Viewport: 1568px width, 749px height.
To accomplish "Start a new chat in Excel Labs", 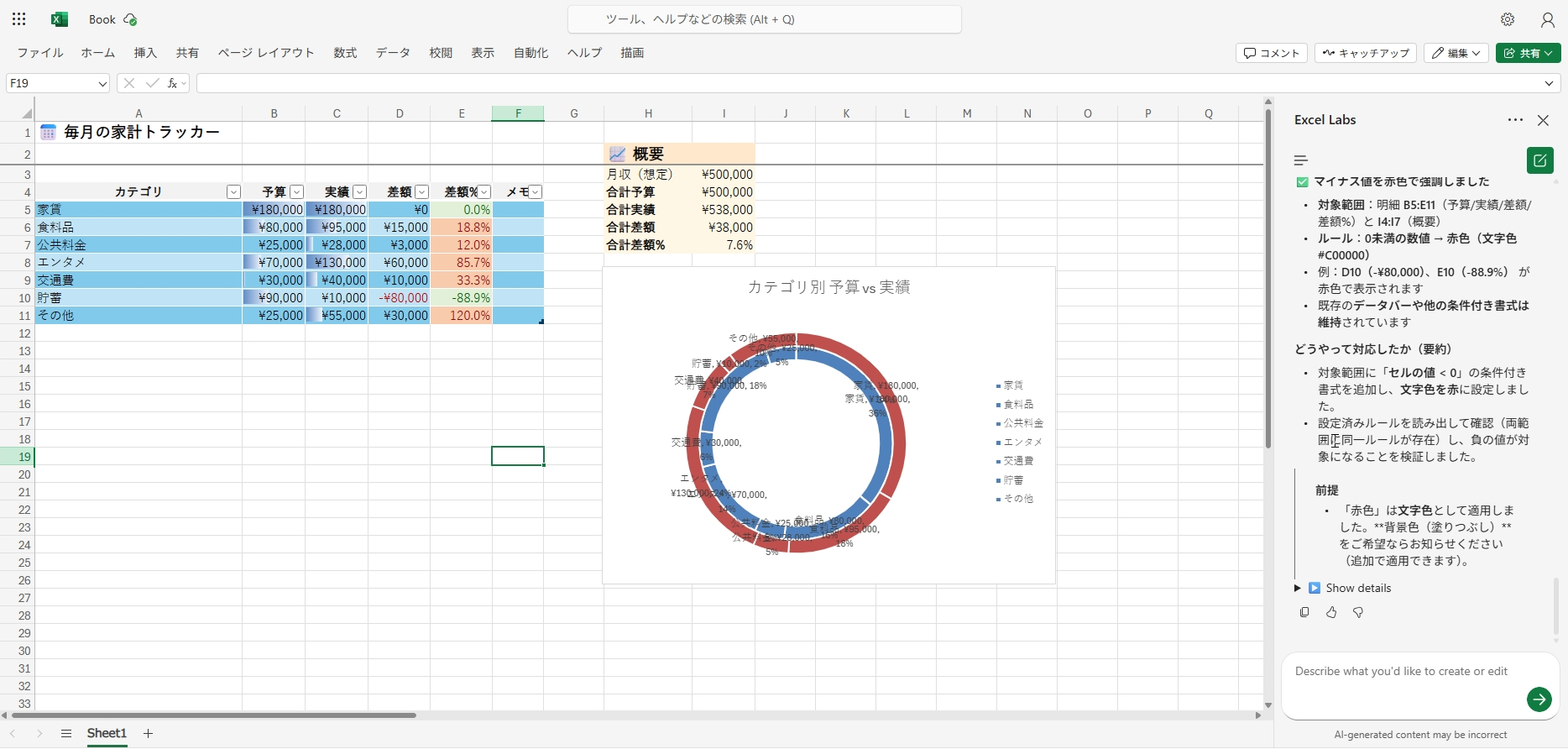I will pyautogui.click(x=1539, y=160).
